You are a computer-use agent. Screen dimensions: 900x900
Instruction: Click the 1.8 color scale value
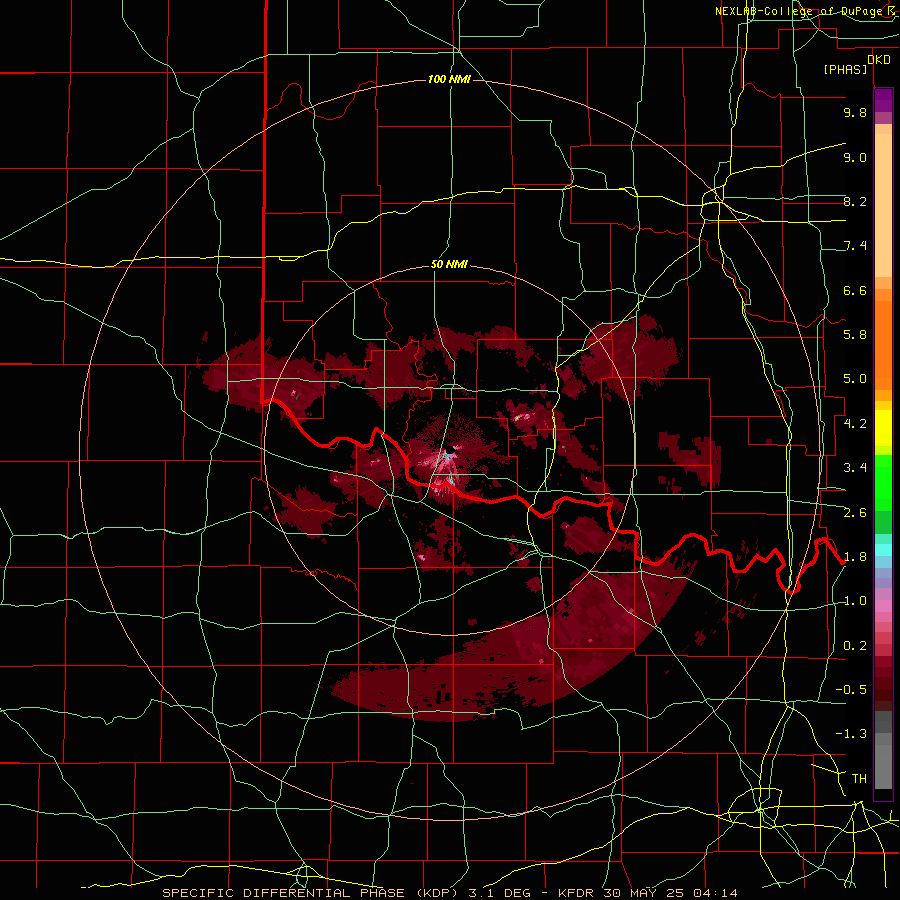(855, 557)
